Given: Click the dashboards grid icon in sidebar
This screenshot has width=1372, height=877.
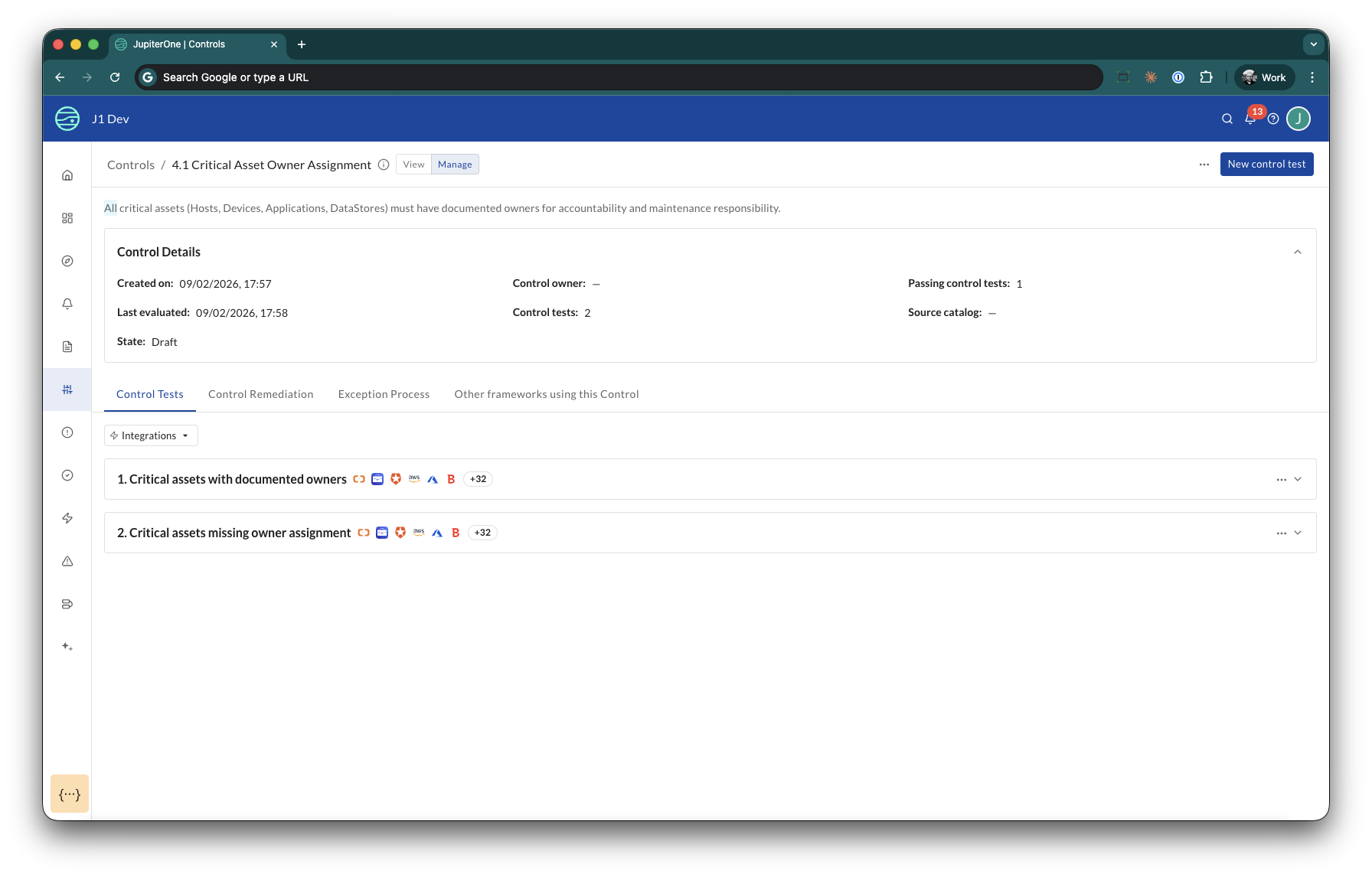Looking at the screenshot, I should [x=67, y=218].
